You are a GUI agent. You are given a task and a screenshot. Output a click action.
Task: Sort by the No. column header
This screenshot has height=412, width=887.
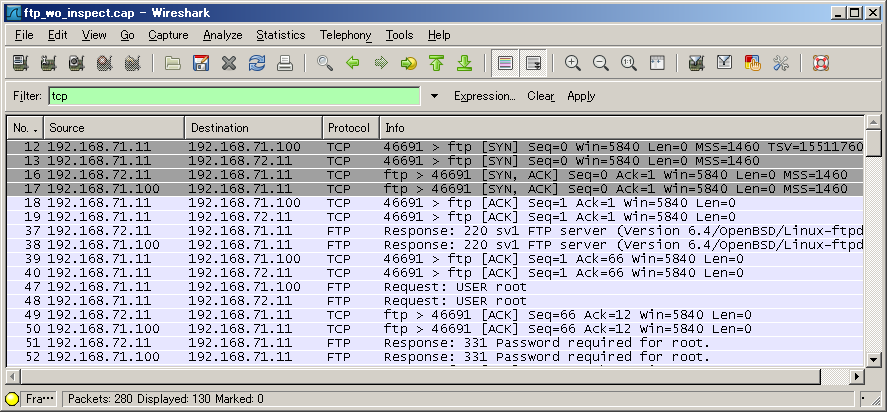point(25,128)
